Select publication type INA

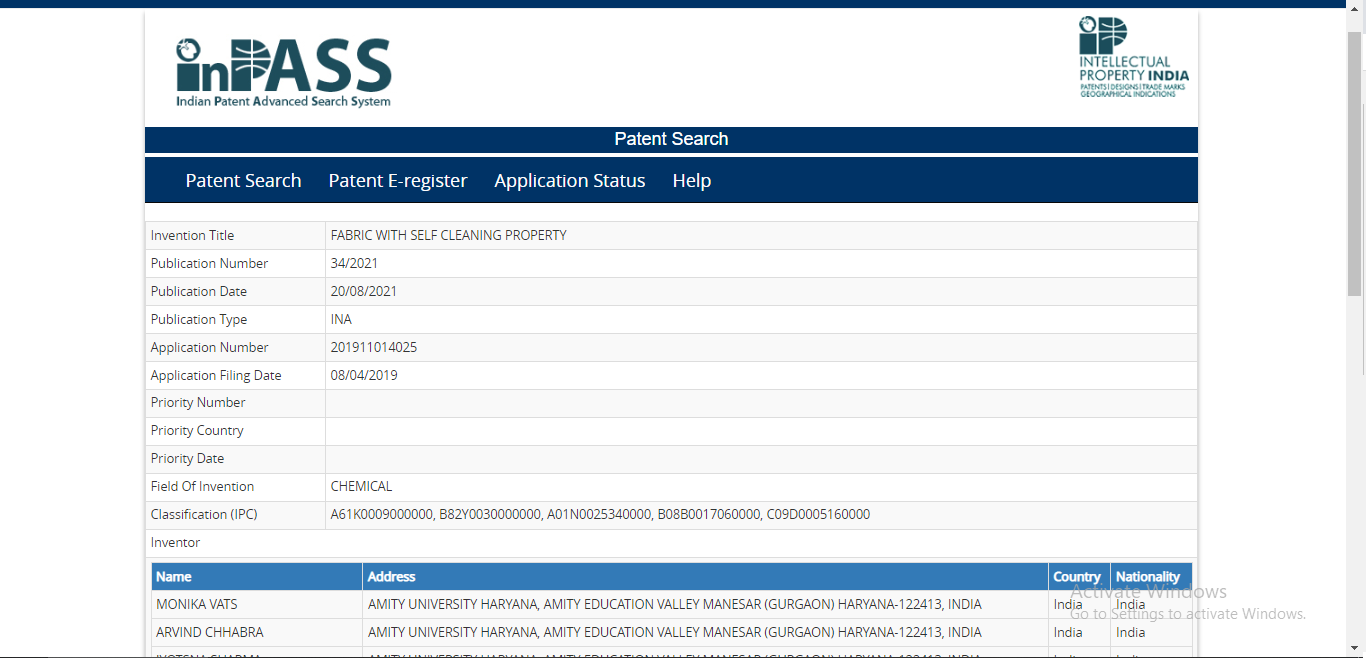tap(341, 319)
